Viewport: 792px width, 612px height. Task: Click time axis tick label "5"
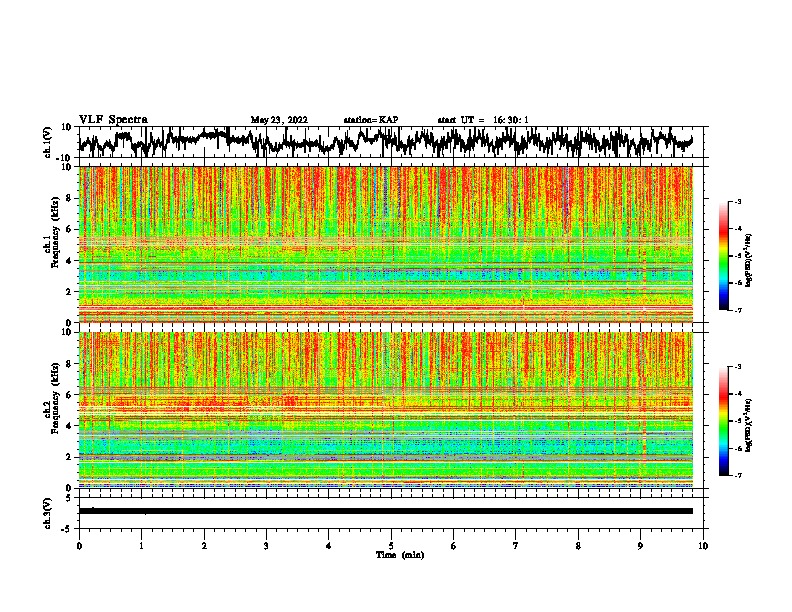[x=391, y=546]
